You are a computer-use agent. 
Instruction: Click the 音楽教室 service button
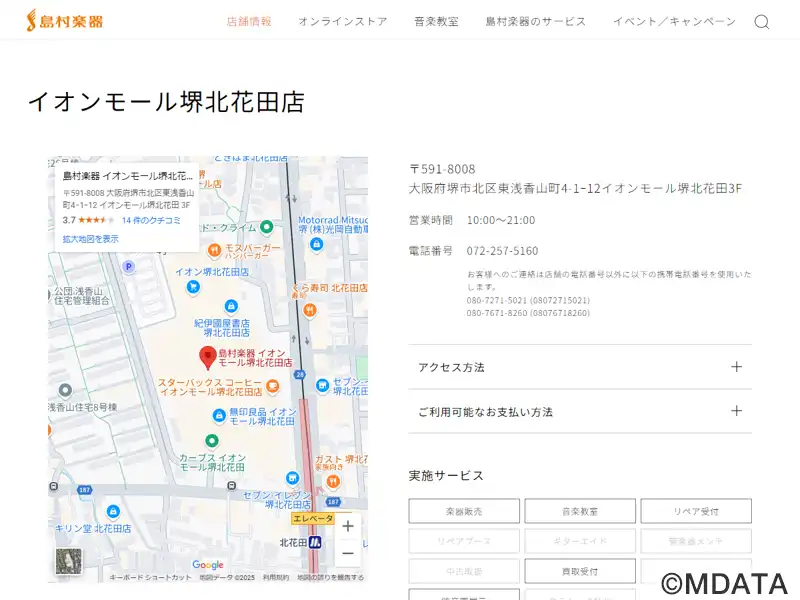coord(580,511)
